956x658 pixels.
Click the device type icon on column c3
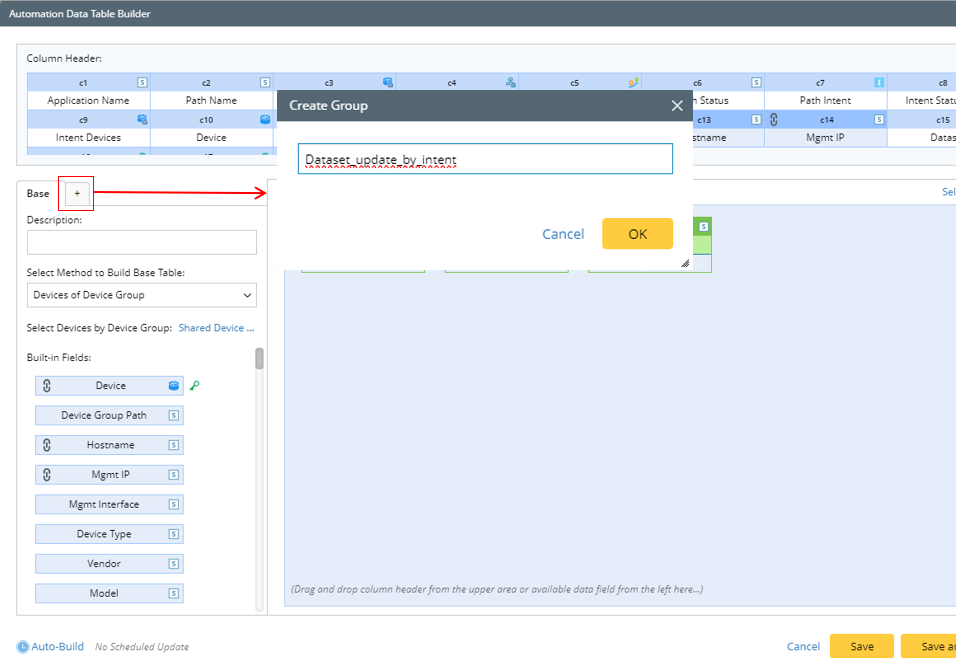pyautogui.click(x=388, y=82)
